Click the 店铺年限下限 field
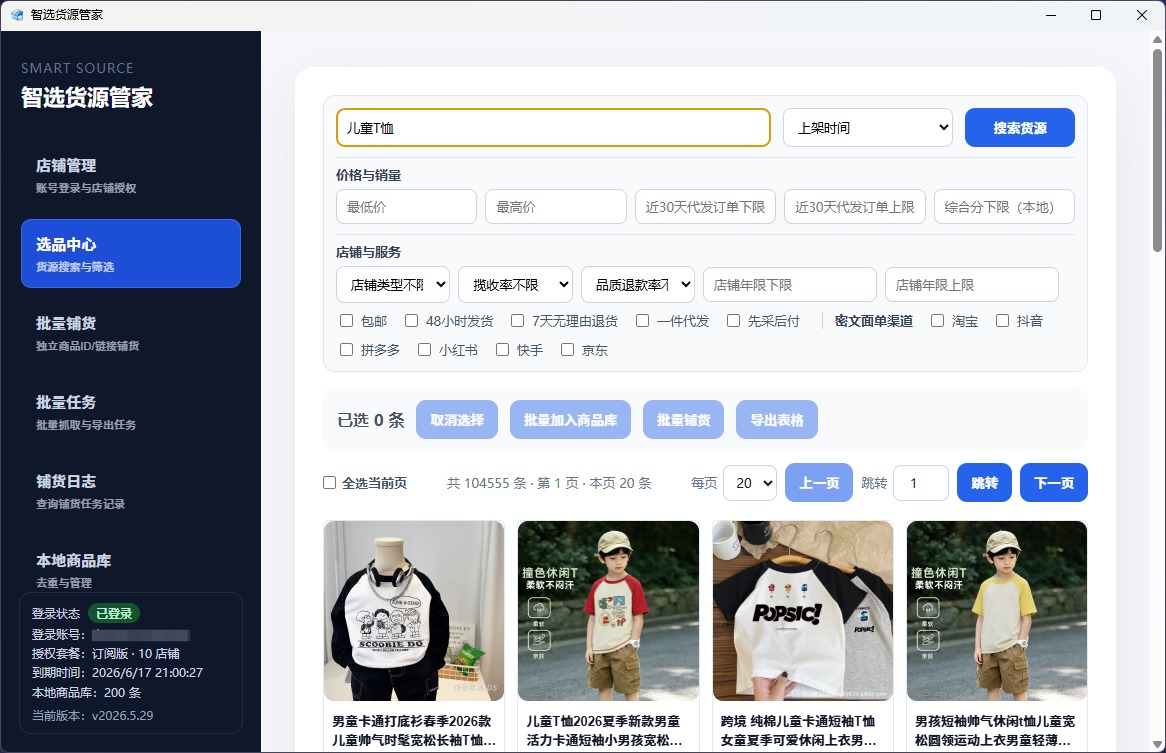This screenshot has width=1166, height=753. 790,285
